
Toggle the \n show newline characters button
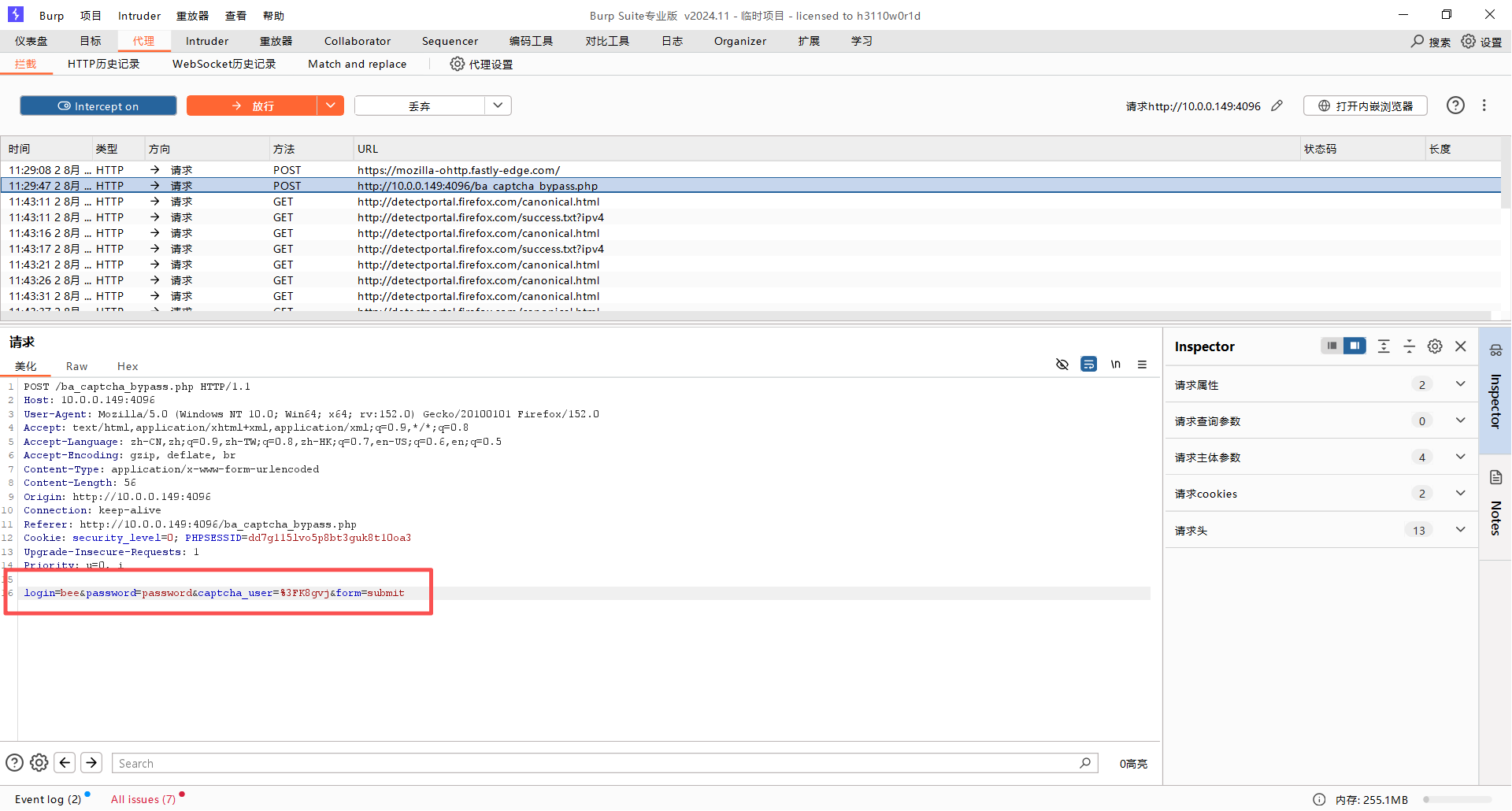[x=1115, y=364]
